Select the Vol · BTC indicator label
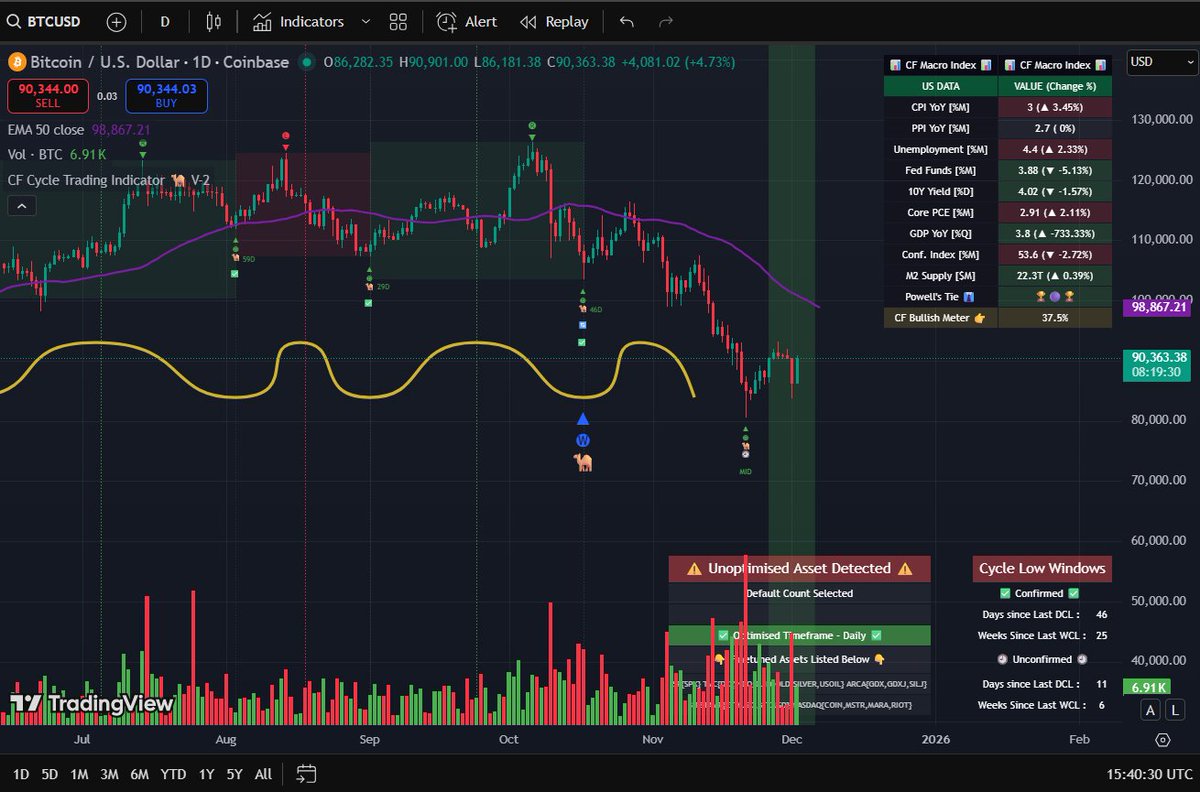 tap(35, 155)
